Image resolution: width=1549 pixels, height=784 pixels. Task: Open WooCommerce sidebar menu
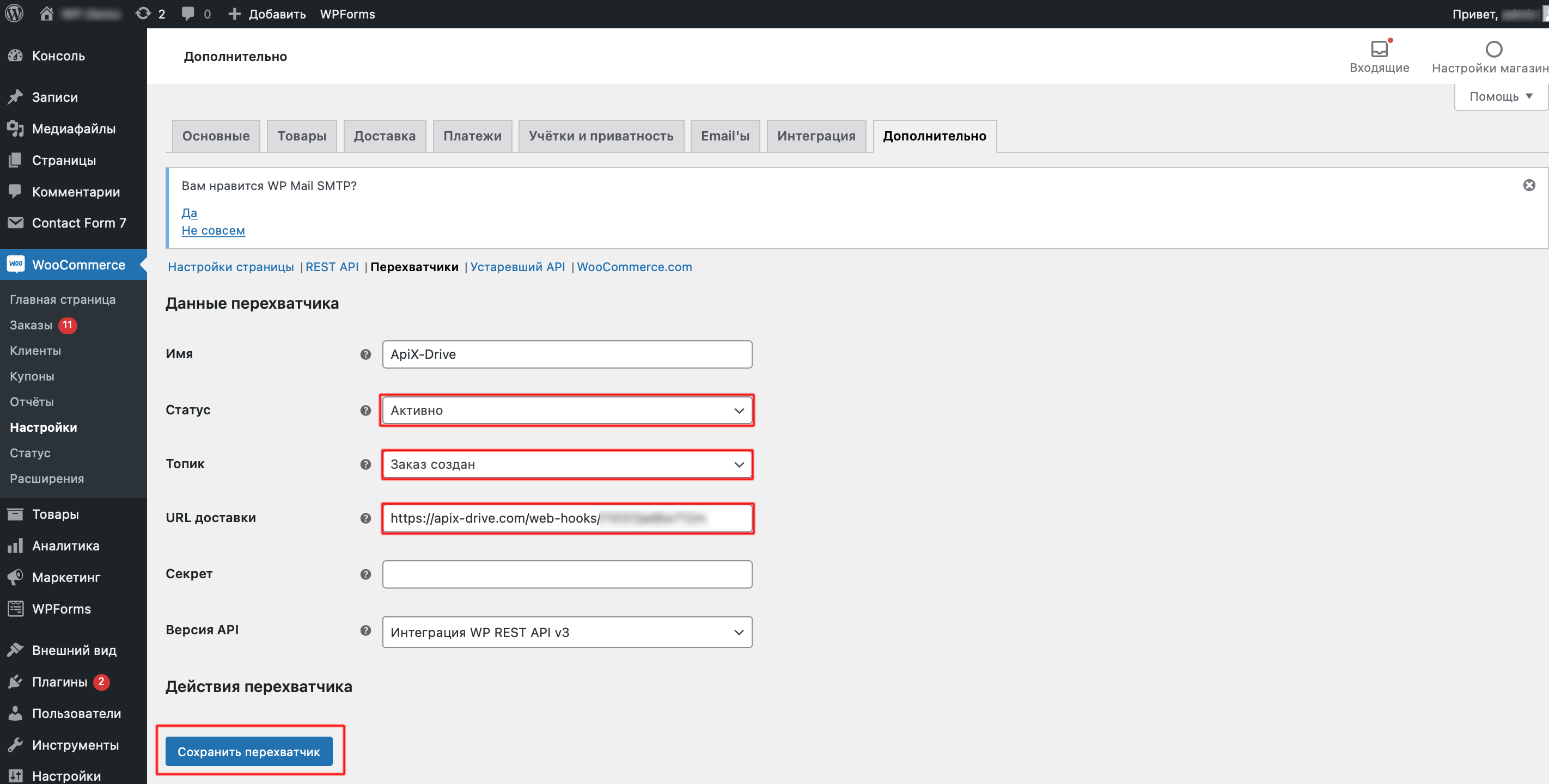[74, 265]
